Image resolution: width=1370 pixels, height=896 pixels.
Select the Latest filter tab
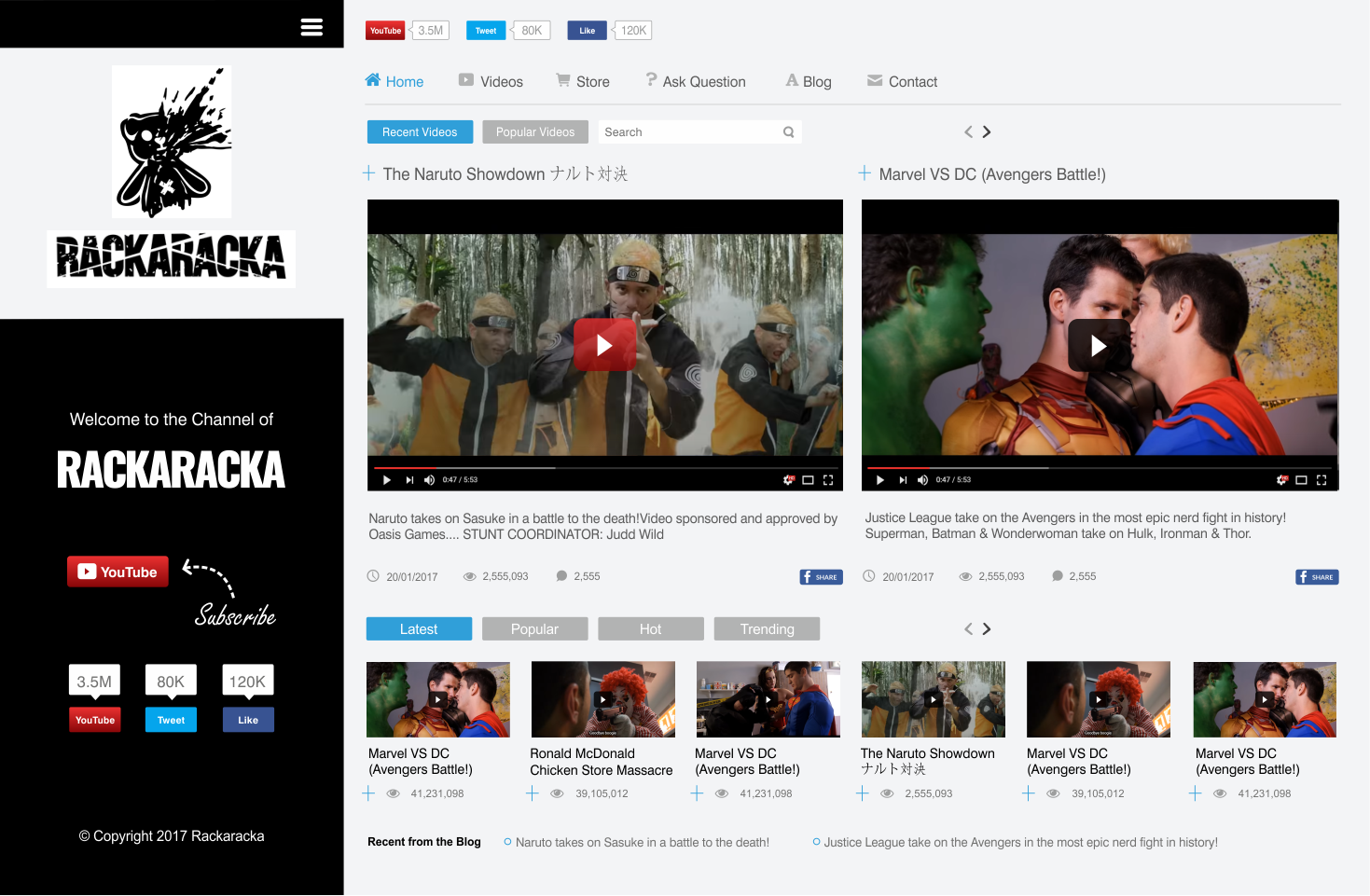(419, 629)
